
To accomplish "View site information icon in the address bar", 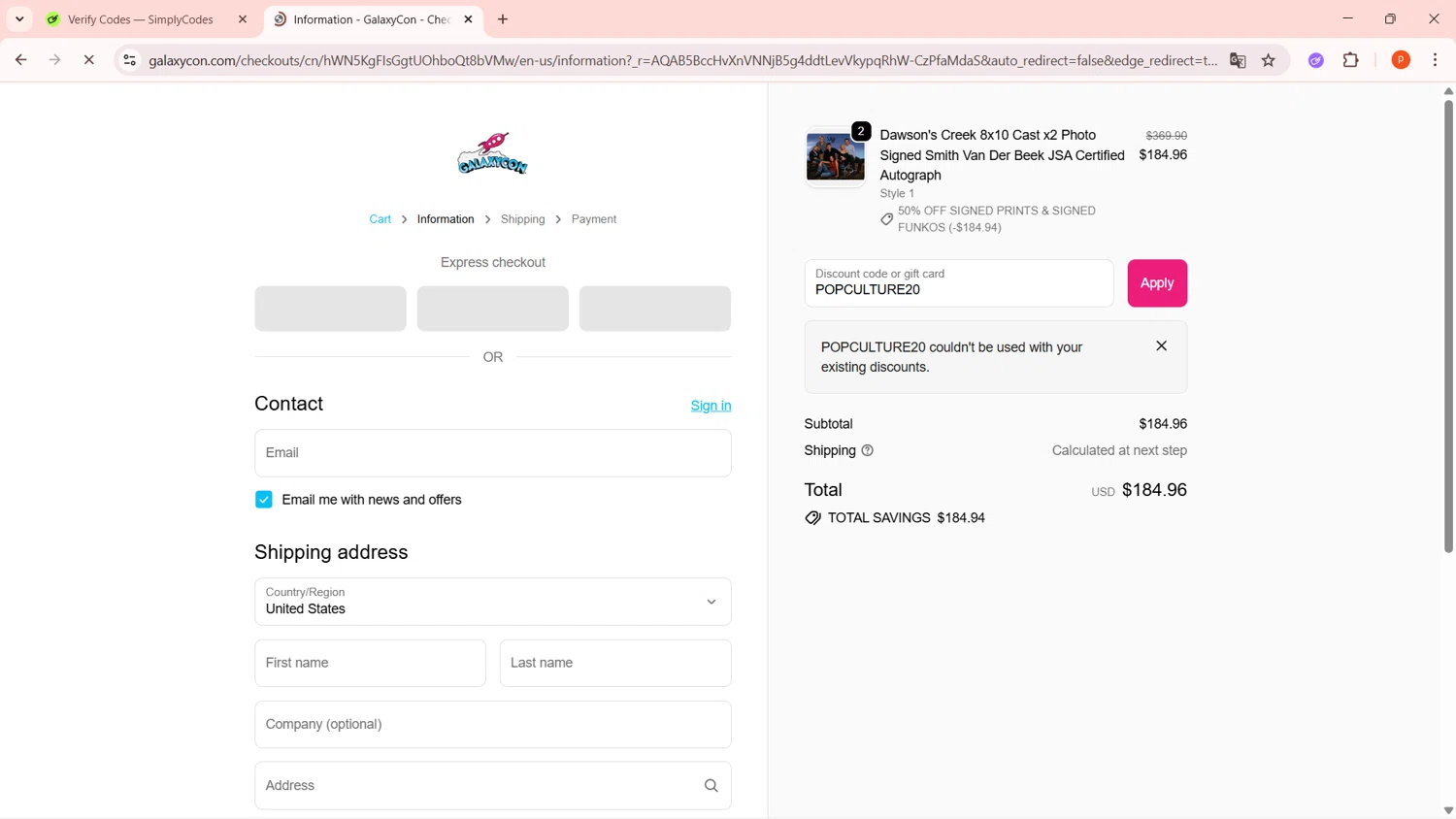I will tap(129, 60).
